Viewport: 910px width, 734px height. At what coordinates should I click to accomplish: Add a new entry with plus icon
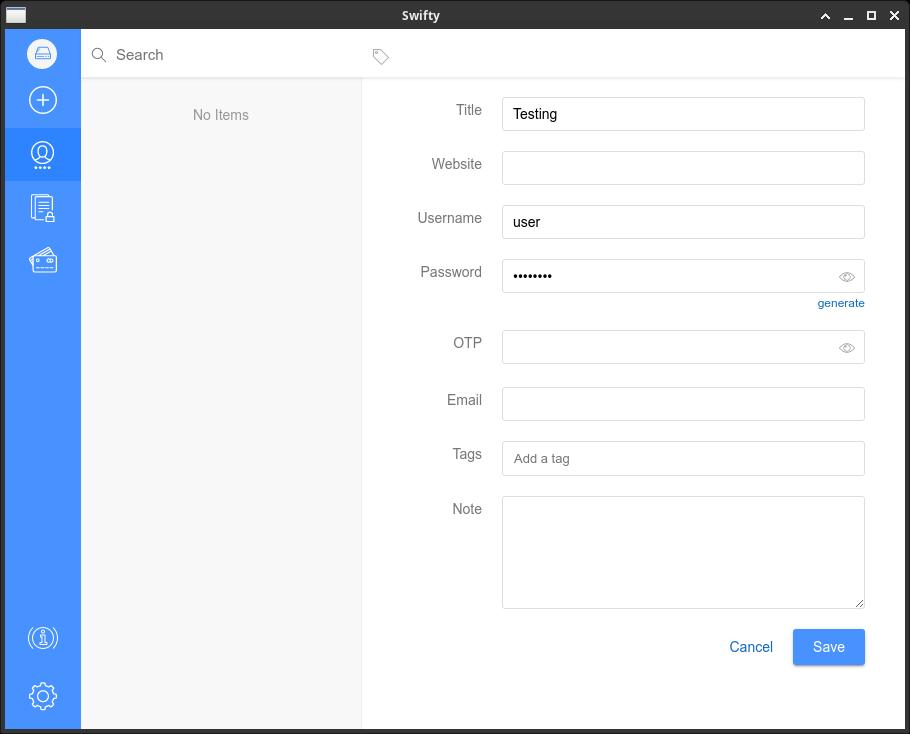coord(42,100)
